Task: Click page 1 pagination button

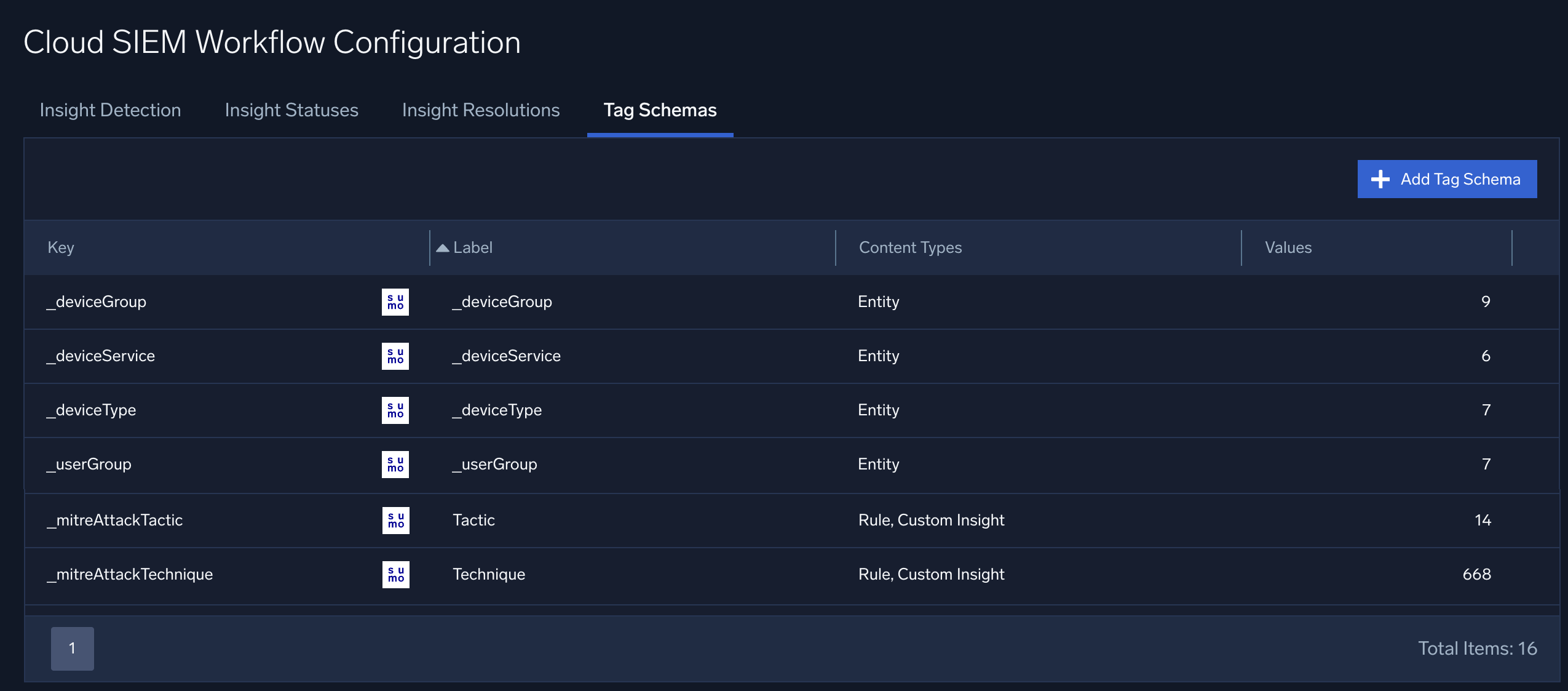Action: [x=72, y=646]
